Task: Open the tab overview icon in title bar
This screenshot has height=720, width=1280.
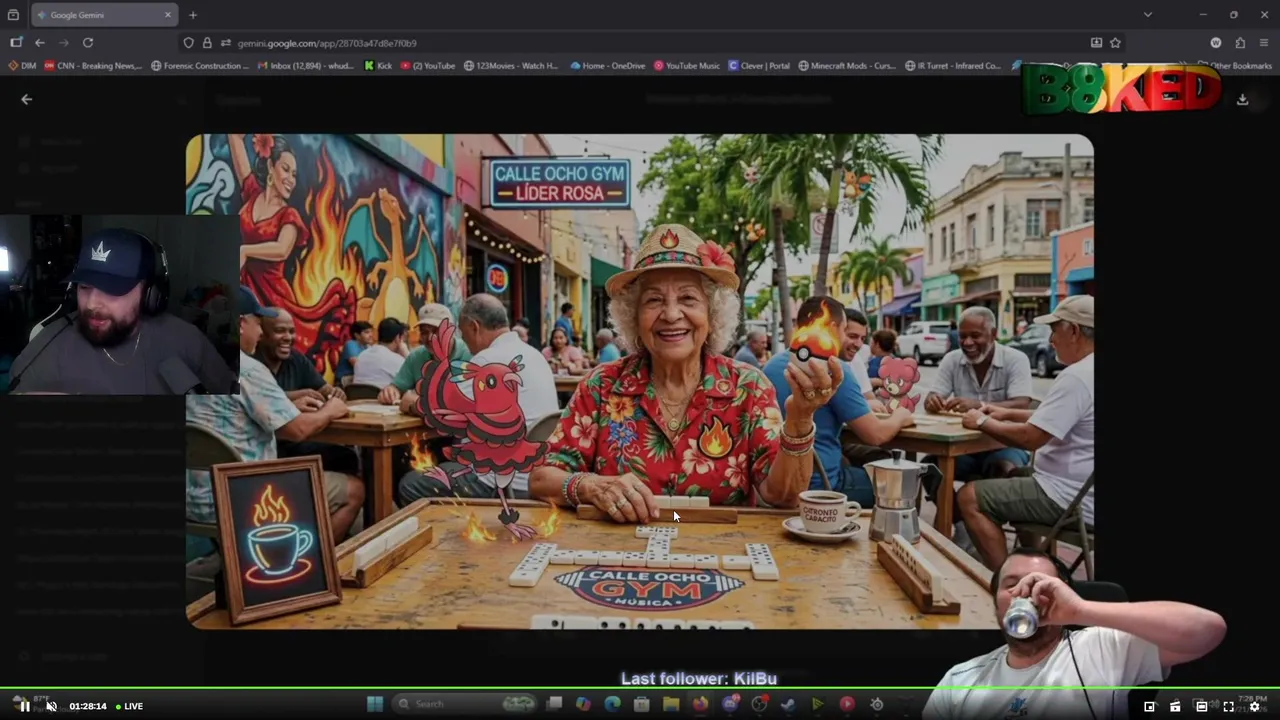Action: (13, 15)
